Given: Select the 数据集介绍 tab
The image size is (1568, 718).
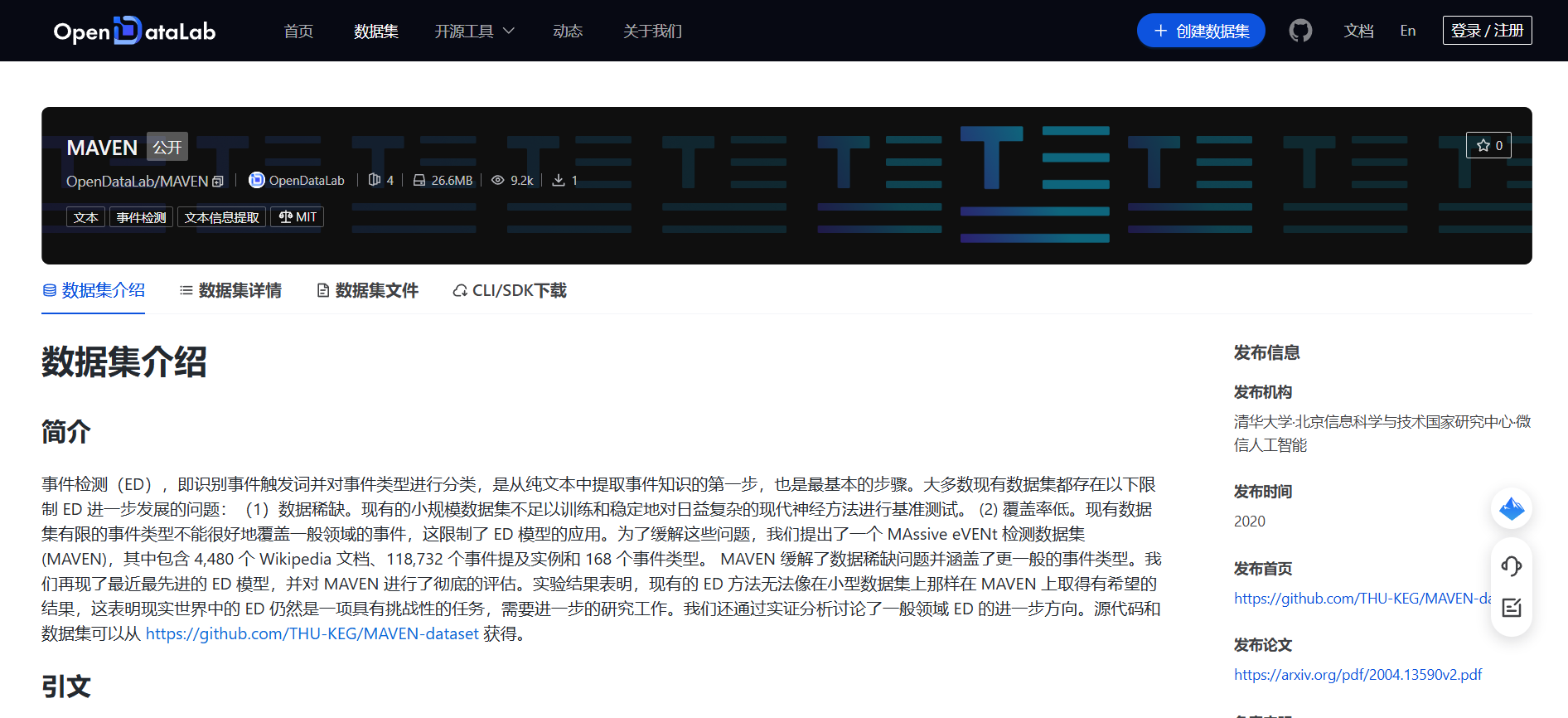Looking at the screenshot, I should [94, 290].
